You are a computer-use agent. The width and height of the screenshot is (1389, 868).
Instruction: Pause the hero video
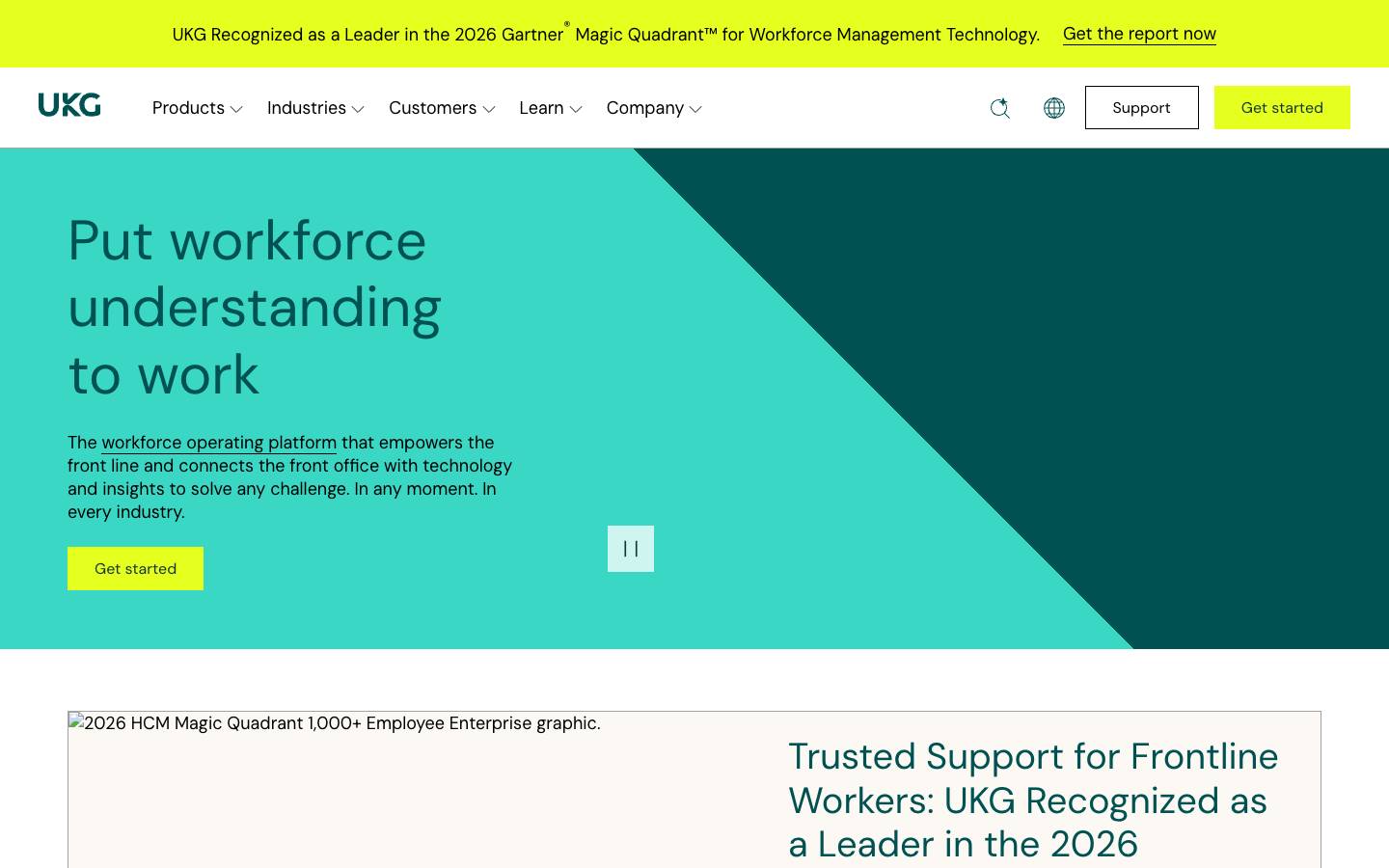[631, 549]
